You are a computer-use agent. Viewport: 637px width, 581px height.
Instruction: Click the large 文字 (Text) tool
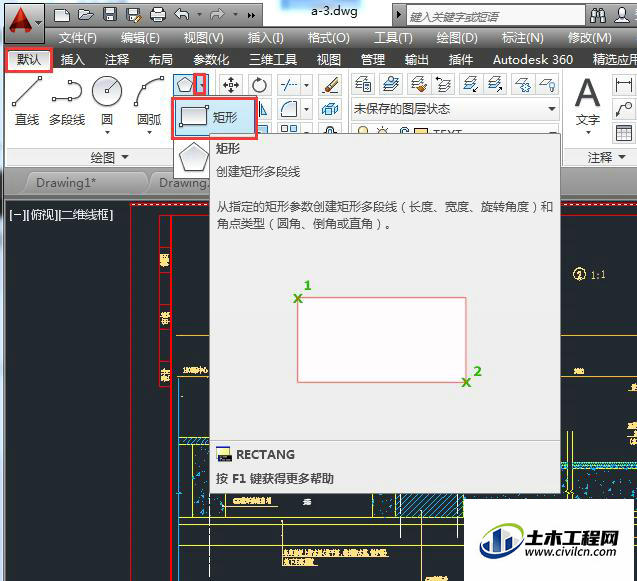coord(587,102)
